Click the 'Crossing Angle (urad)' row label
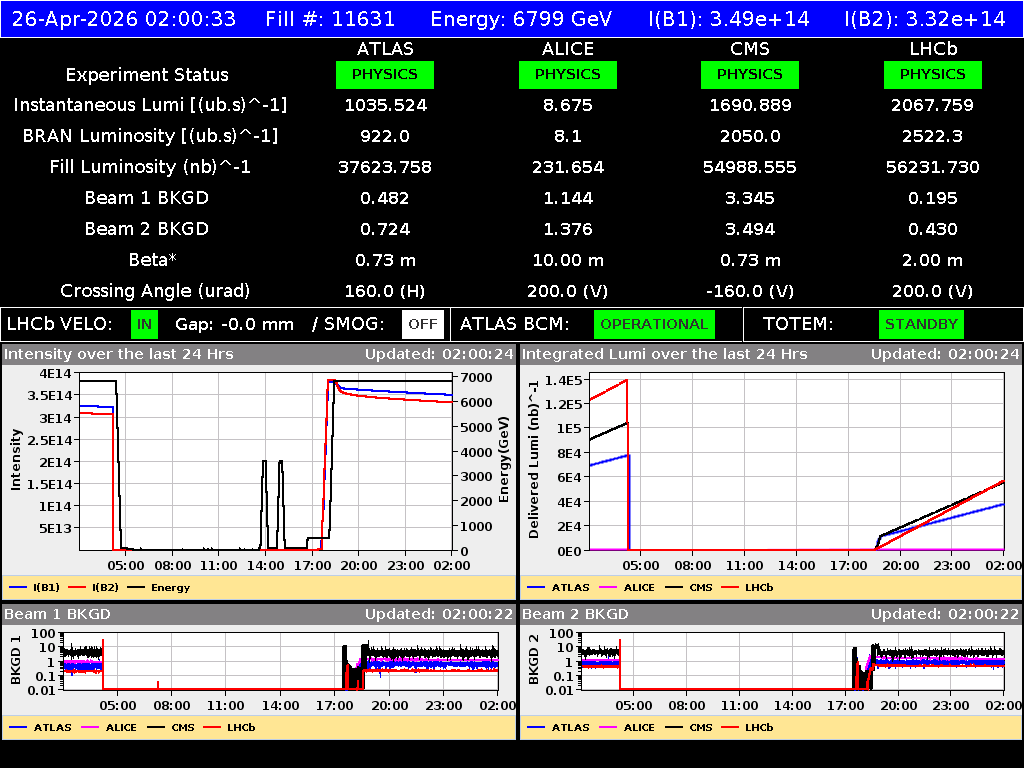Image resolution: width=1024 pixels, height=768 pixels. coord(155,291)
